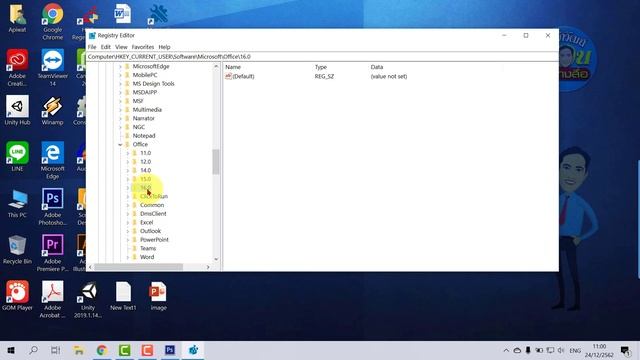Open volume control in system tray

[561, 350]
